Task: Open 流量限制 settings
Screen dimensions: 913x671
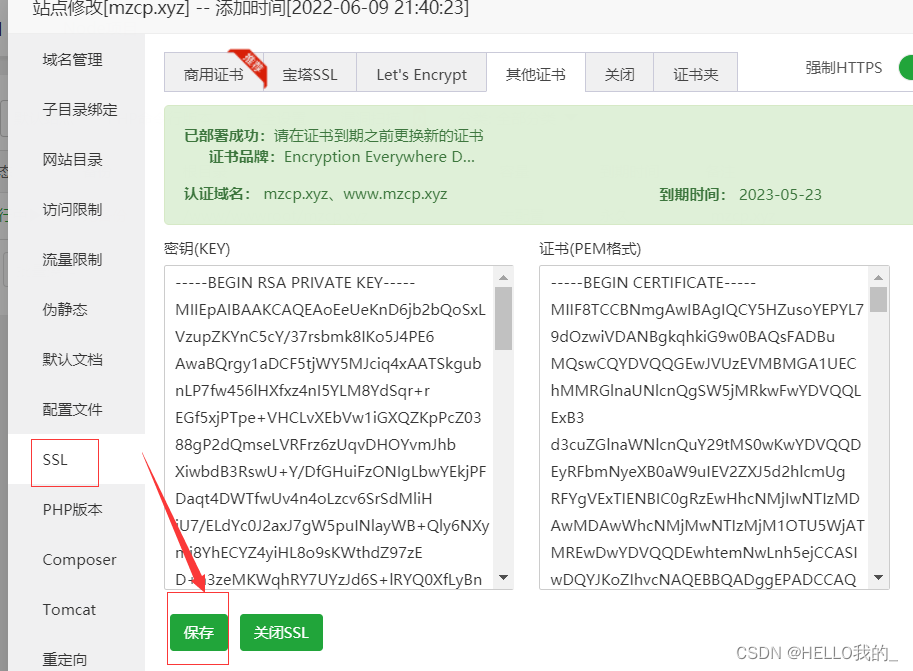Action: point(70,259)
